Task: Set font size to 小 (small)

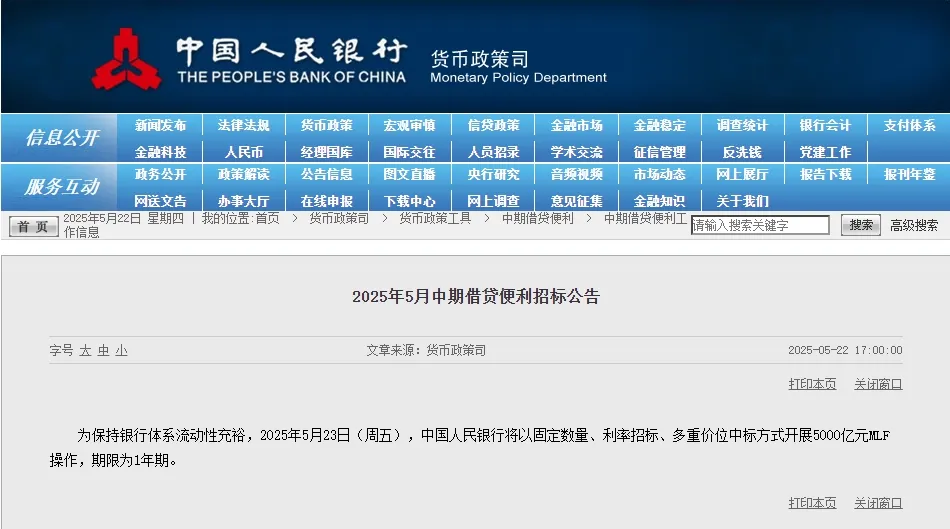Action: tap(121, 351)
